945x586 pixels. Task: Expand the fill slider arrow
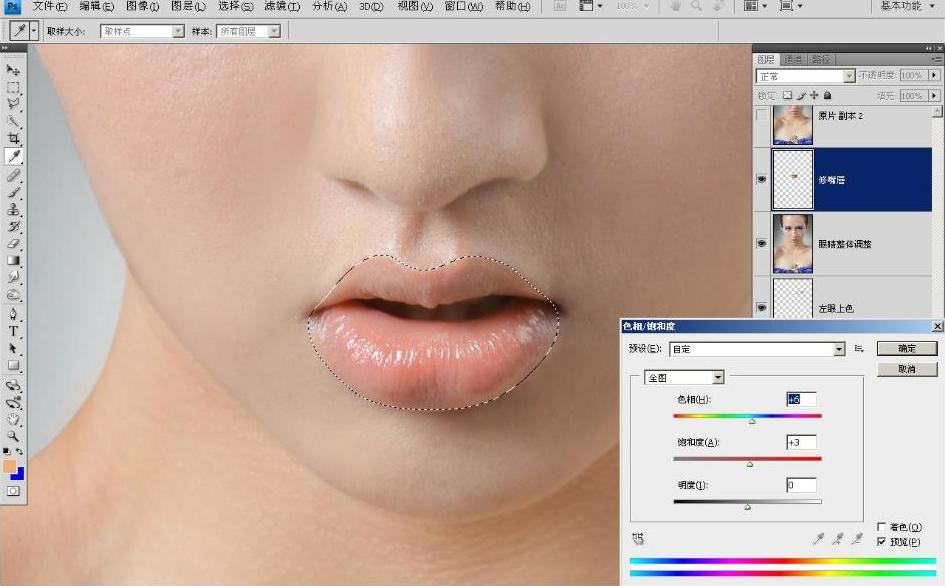click(x=934, y=96)
